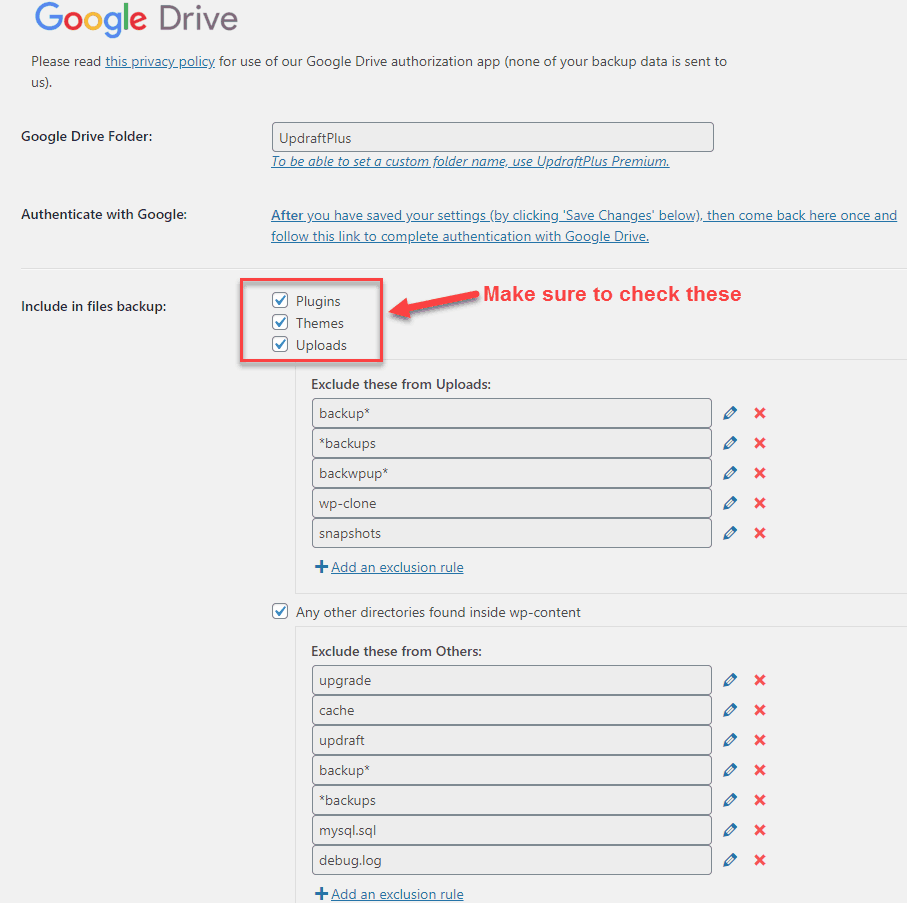Edit the *backups rule under Others exclusions
The image size is (907, 903).
point(730,801)
